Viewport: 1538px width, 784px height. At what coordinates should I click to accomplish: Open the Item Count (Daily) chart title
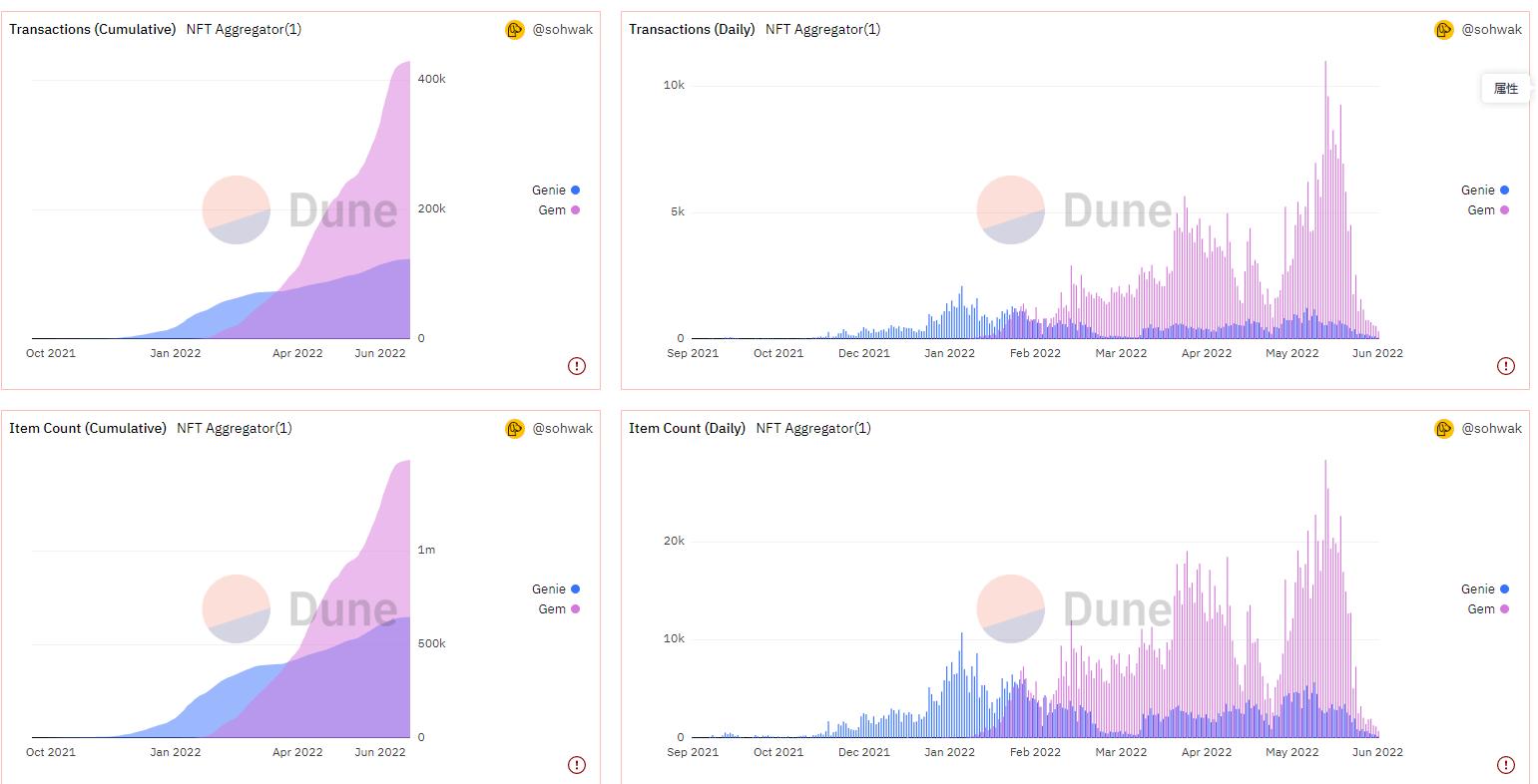pyautogui.click(x=687, y=429)
